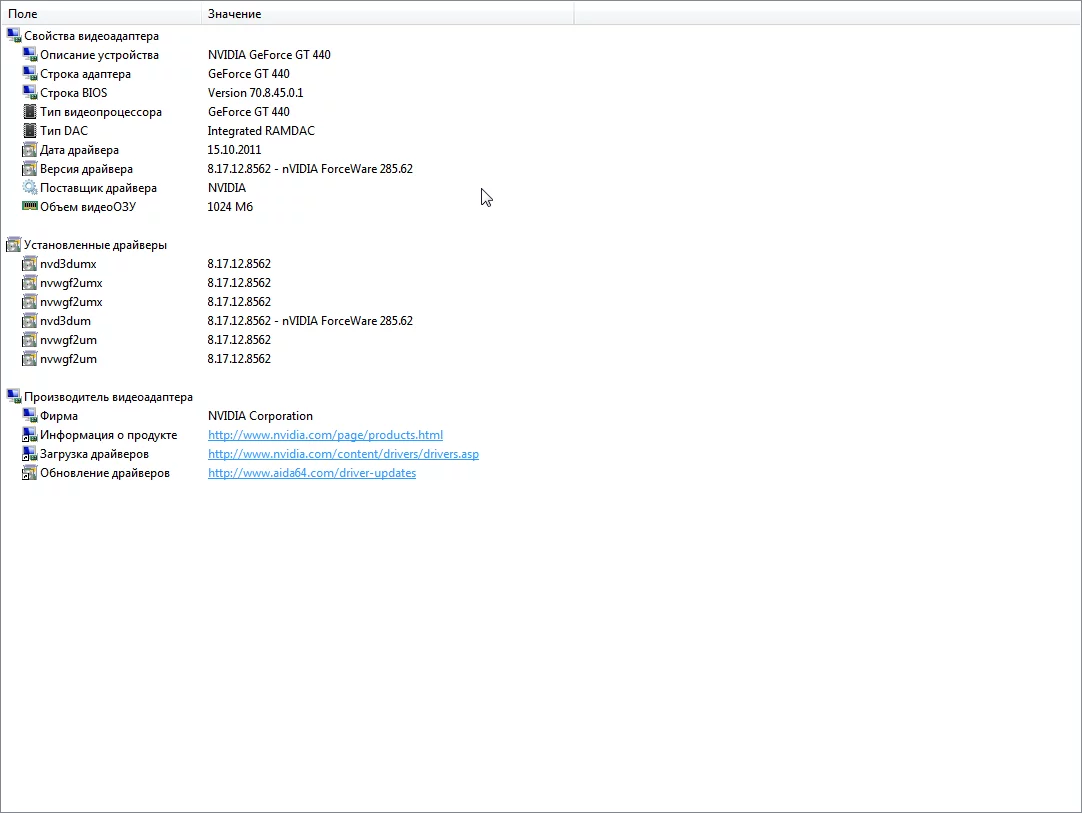Select the Производитель видеоадаптера group heading
This screenshot has height=813, width=1082.
108,397
